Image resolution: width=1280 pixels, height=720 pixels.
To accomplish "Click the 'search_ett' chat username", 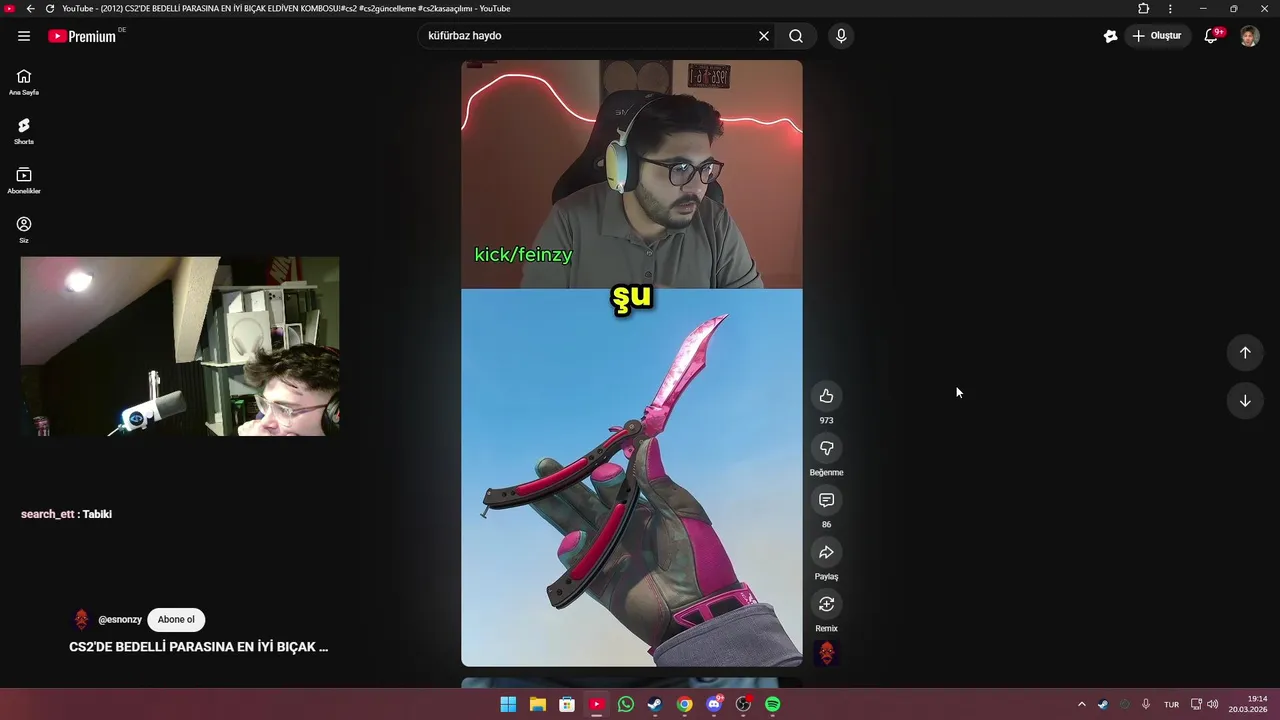I will coord(48,514).
